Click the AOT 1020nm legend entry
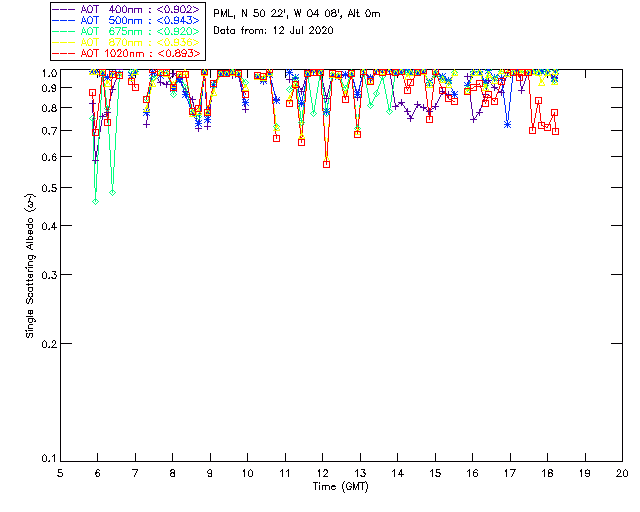 (127, 53)
